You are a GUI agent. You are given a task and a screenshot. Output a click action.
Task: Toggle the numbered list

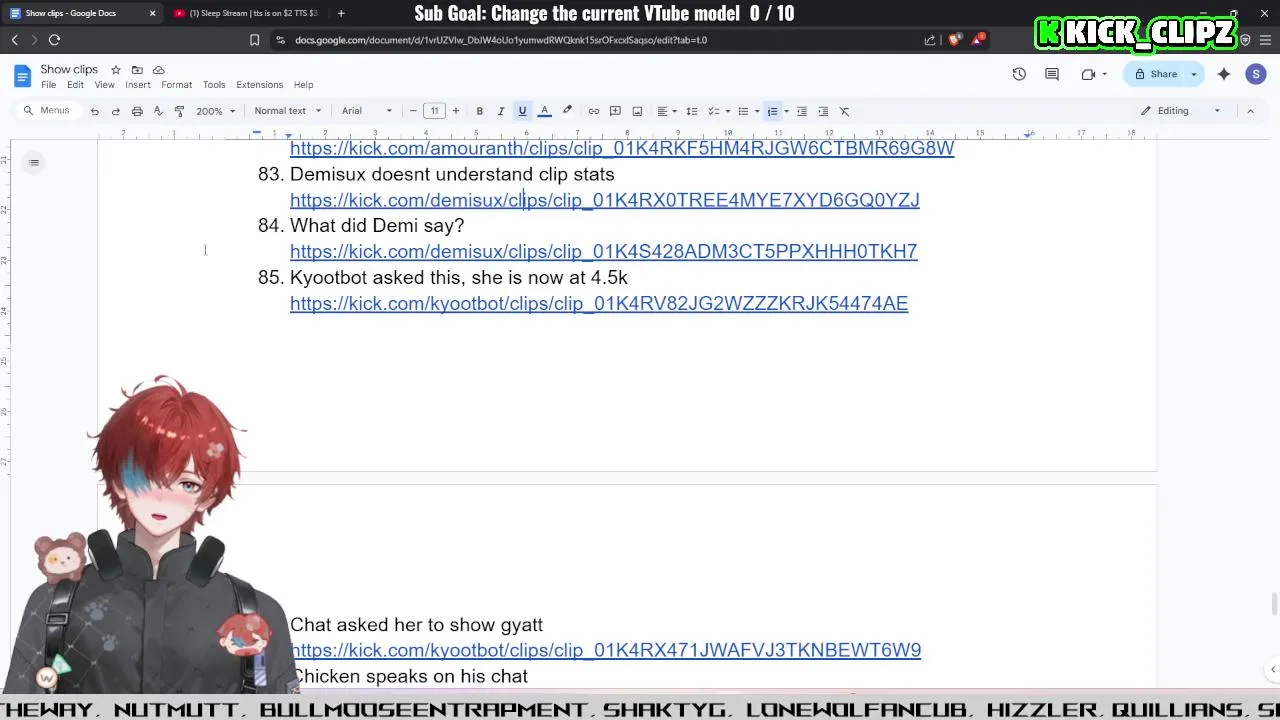click(x=772, y=111)
